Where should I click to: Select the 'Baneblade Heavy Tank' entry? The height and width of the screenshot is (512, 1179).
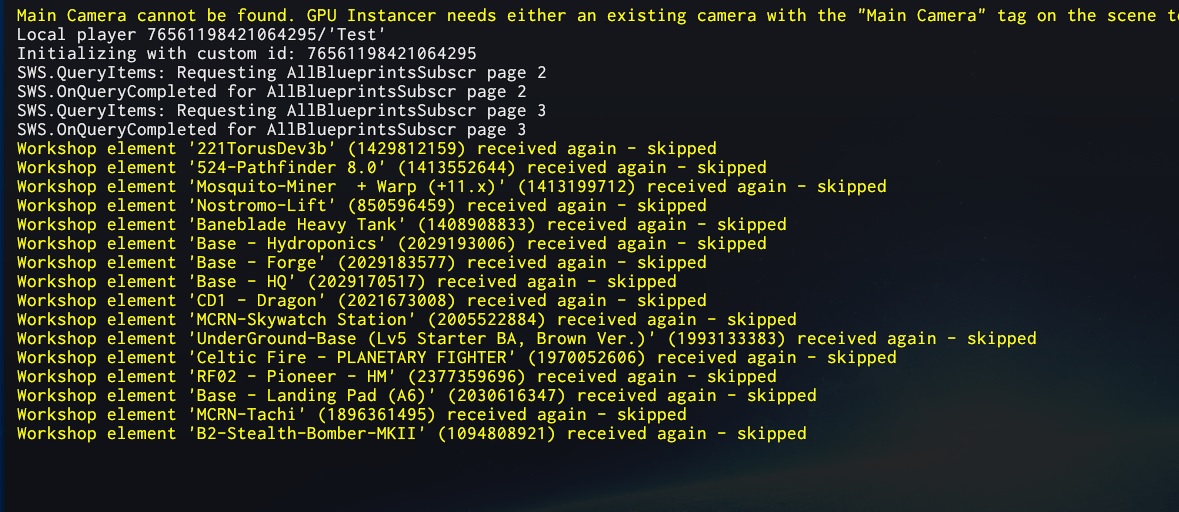[402, 225]
